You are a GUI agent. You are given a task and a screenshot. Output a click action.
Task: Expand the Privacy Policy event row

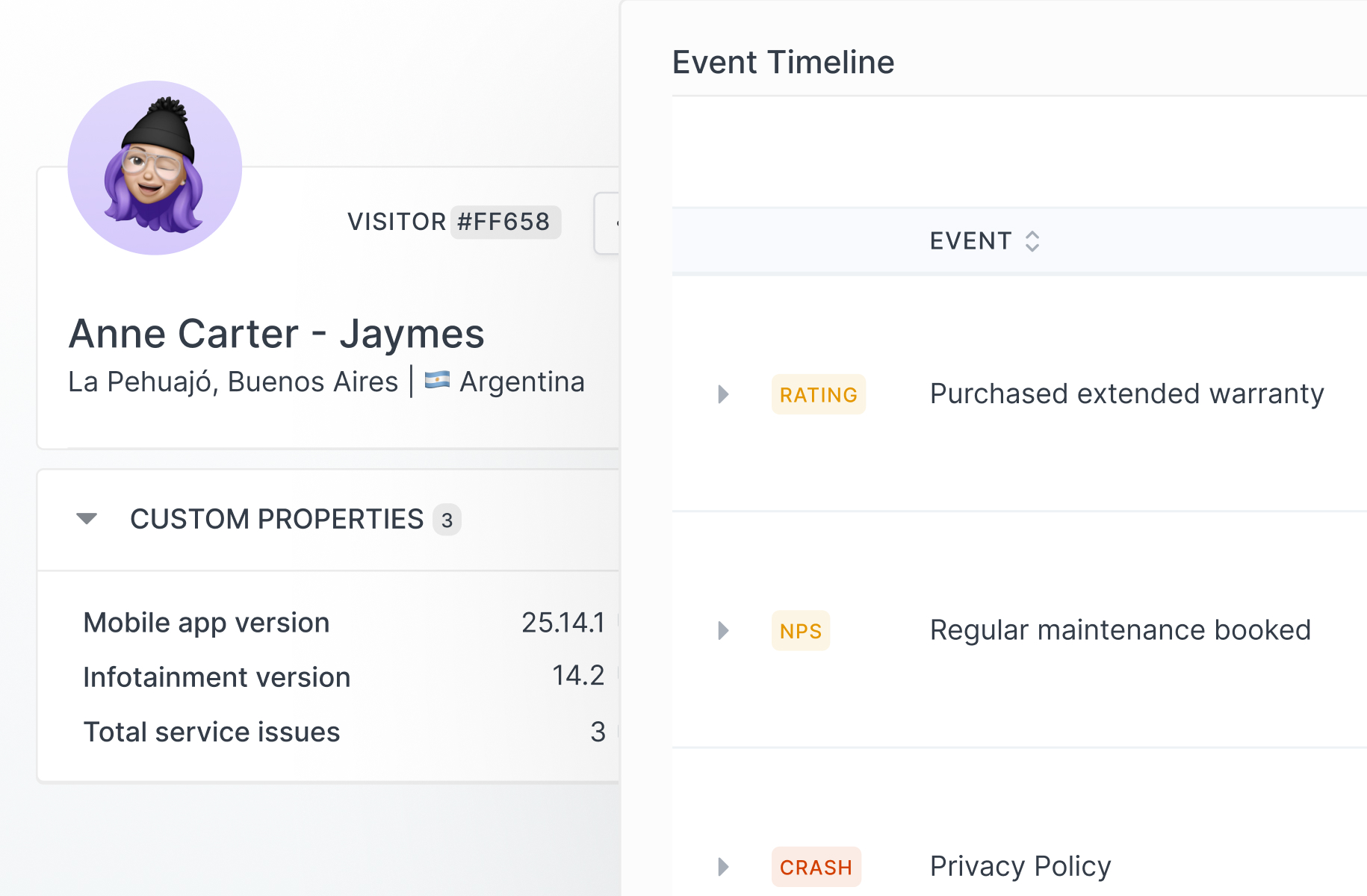pyautogui.click(x=723, y=867)
